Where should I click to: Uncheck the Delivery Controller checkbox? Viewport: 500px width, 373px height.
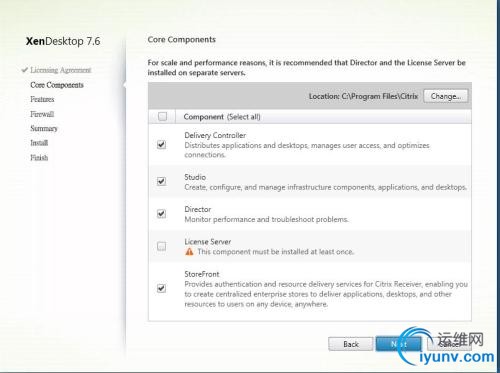161,145
